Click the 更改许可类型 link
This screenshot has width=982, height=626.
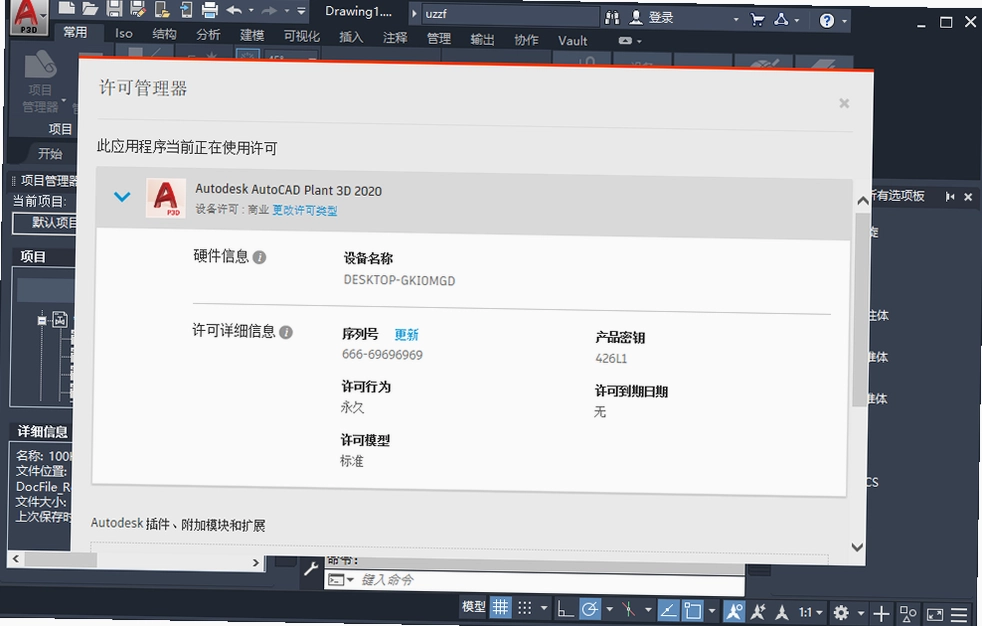(304, 210)
